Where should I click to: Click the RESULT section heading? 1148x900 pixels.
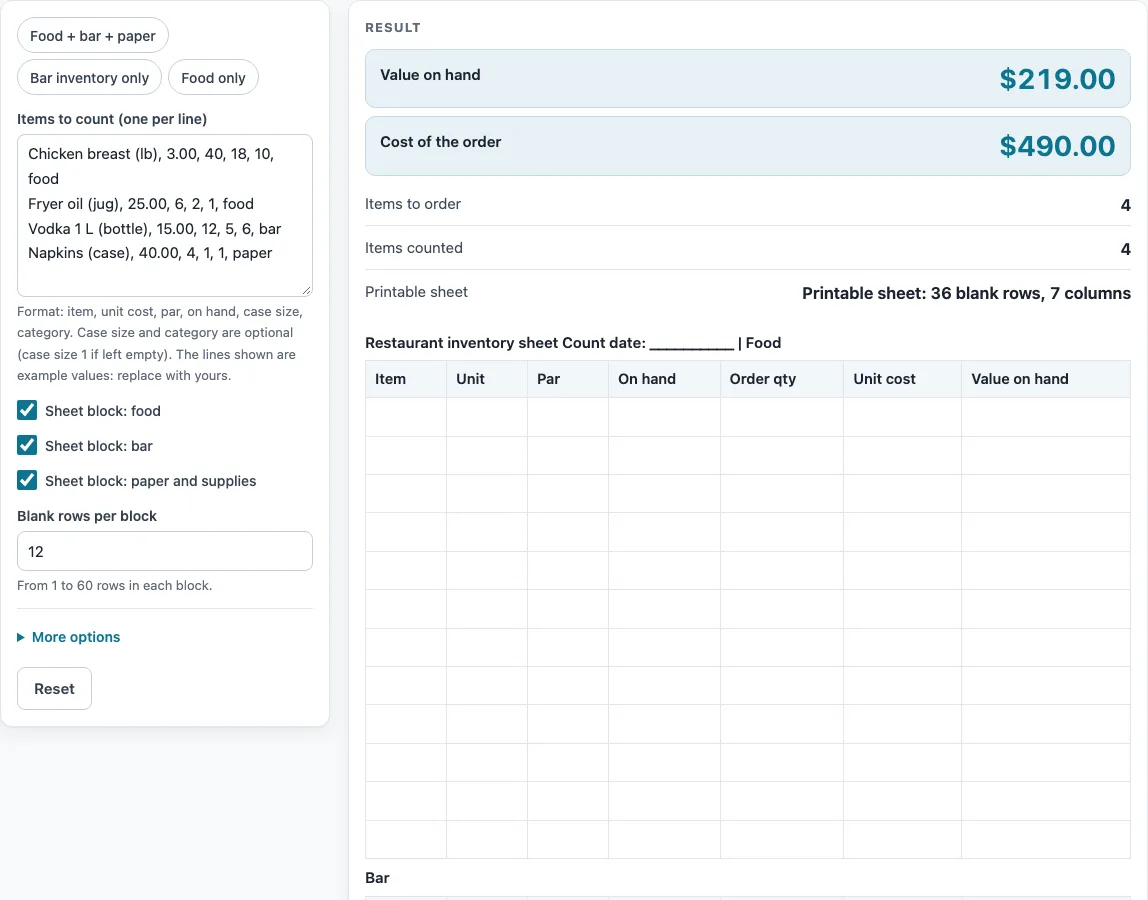392,28
